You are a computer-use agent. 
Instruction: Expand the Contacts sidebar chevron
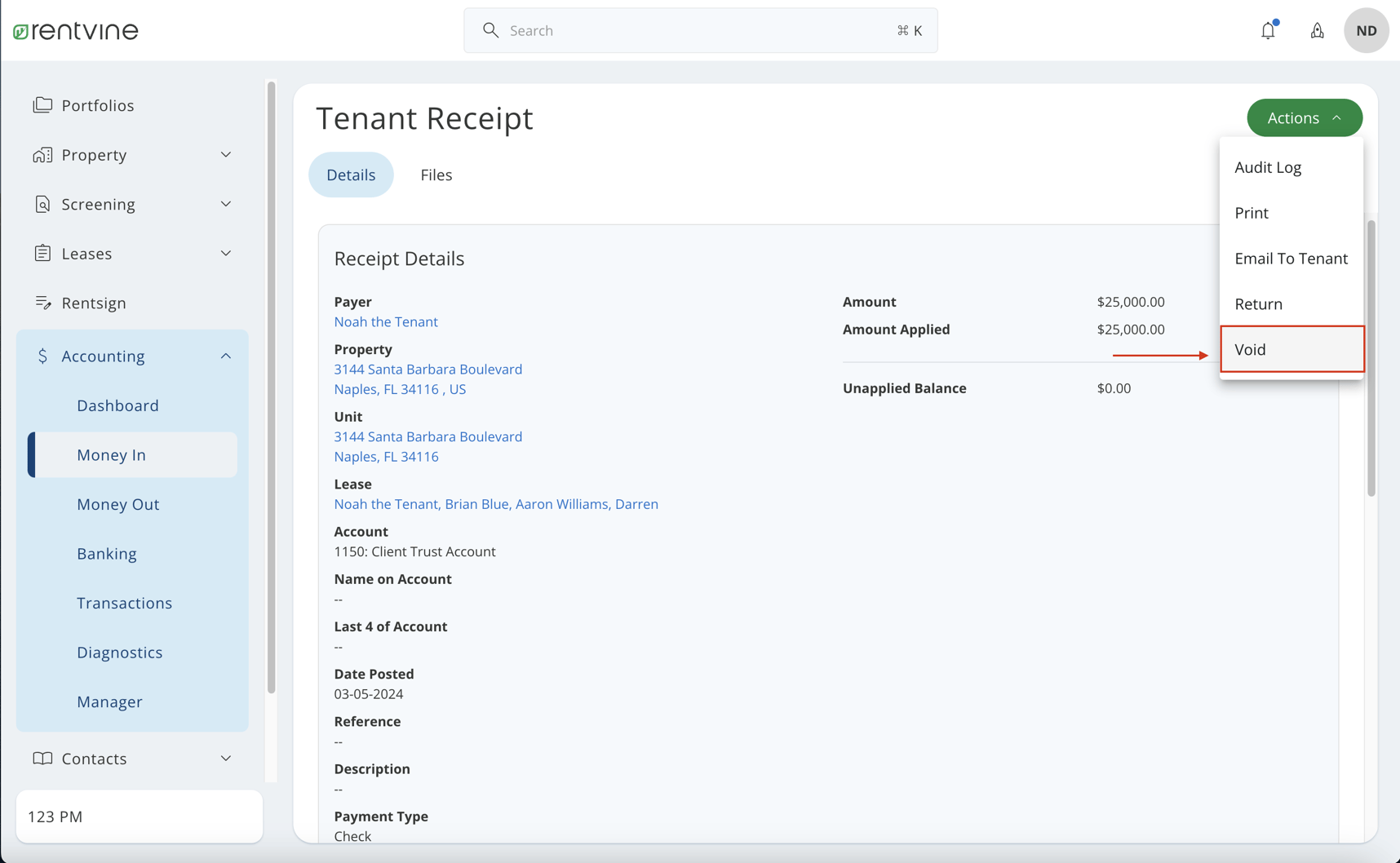(x=226, y=759)
